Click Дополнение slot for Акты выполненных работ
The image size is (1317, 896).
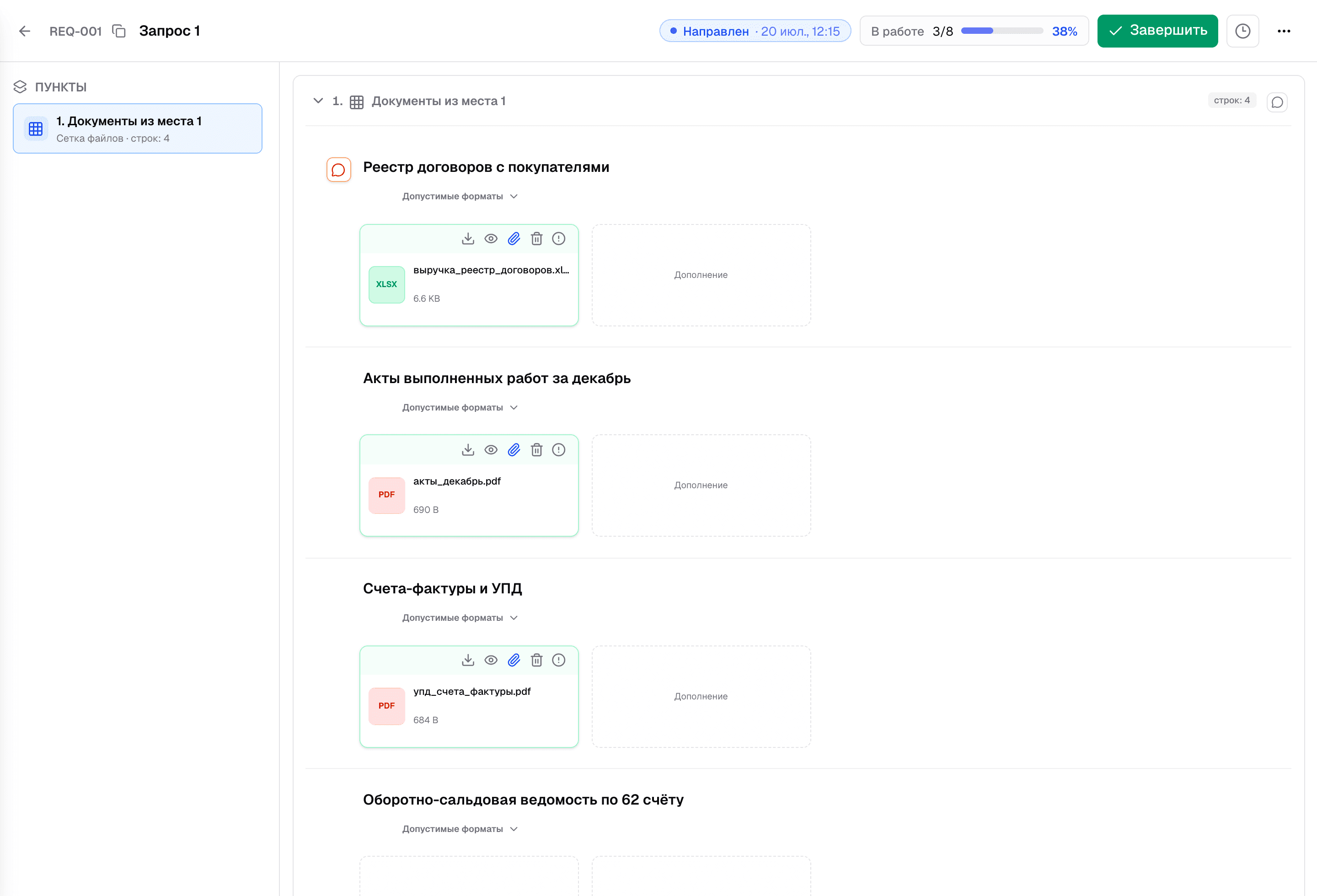701,485
